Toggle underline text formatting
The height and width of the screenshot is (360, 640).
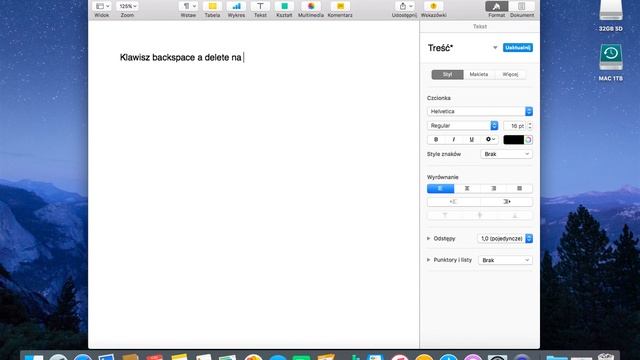[471, 140]
